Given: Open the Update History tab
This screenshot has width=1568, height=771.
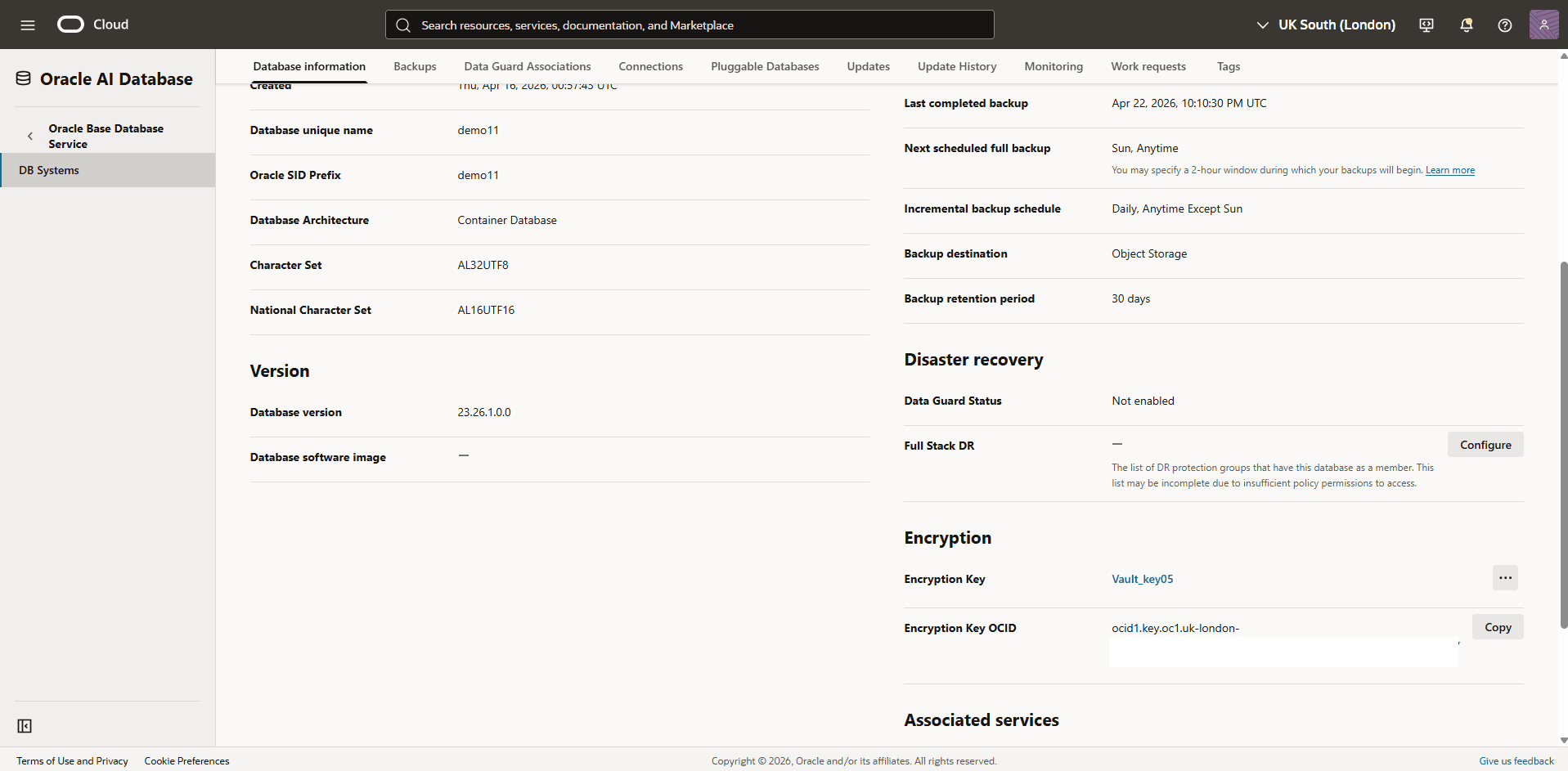Looking at the screenshot, I should (x=957, y=66).
